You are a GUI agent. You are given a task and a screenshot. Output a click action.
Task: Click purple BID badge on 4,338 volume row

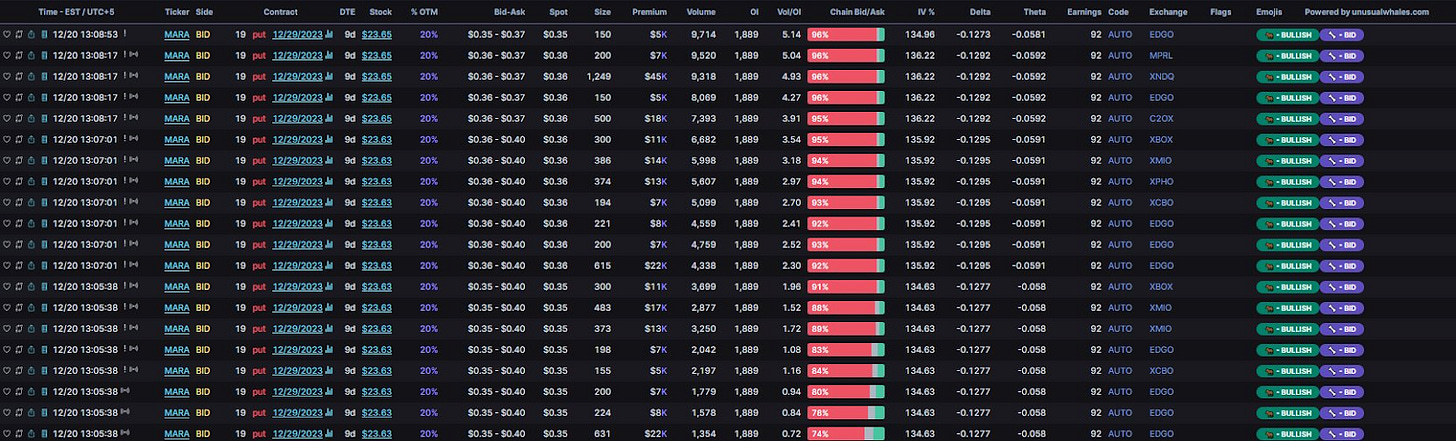[x=1341, y=265]
